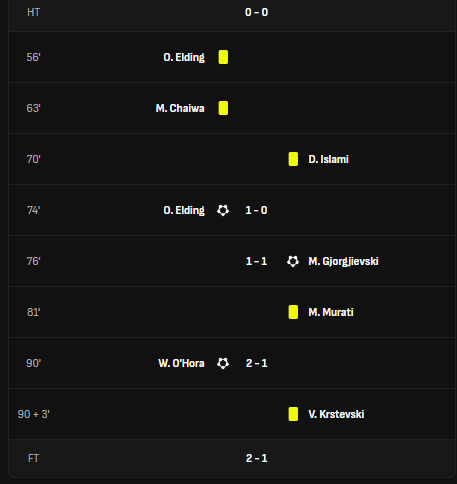Click the goal ball icon next to W. O'Hora
The width and height of the screenshot is (457, 484).
223,363
